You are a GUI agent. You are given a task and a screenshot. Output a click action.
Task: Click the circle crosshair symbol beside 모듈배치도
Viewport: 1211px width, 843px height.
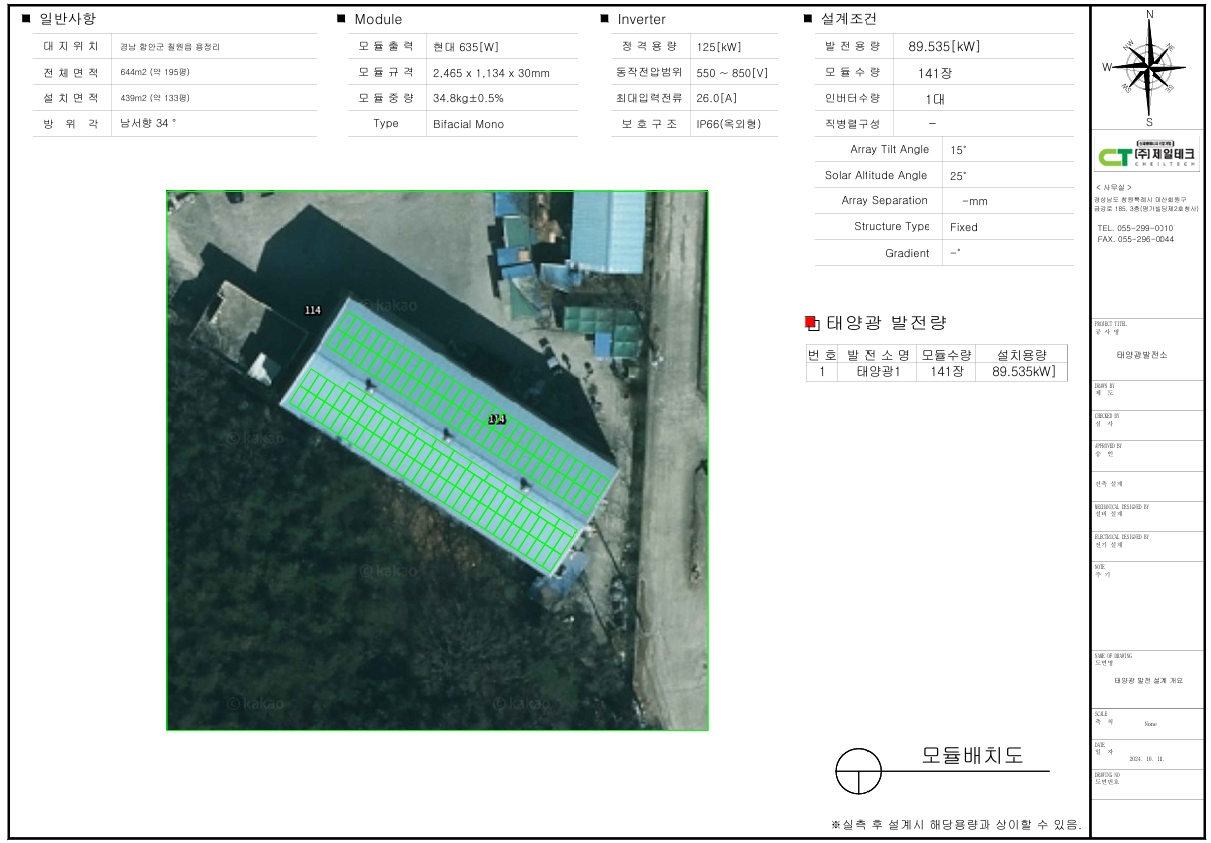click(x=859, y=771)
